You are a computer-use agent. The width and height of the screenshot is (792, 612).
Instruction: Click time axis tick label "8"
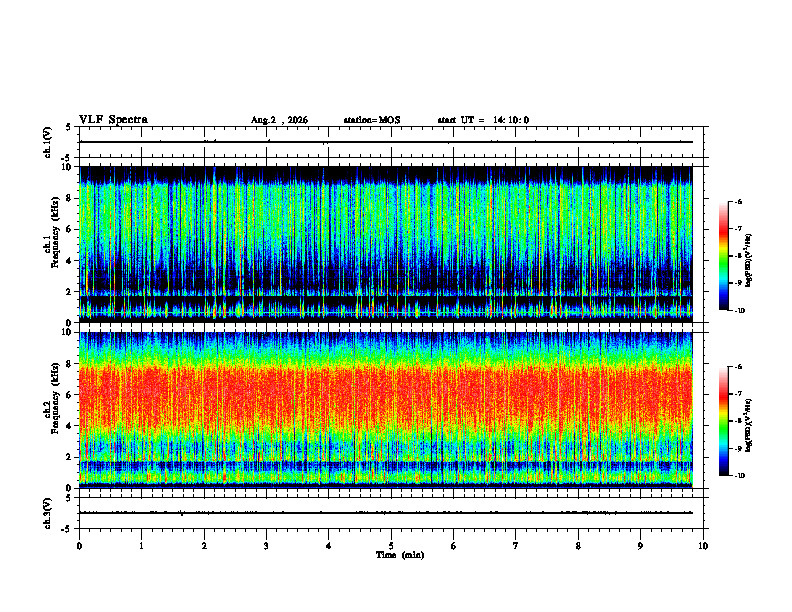coord(578,546)
